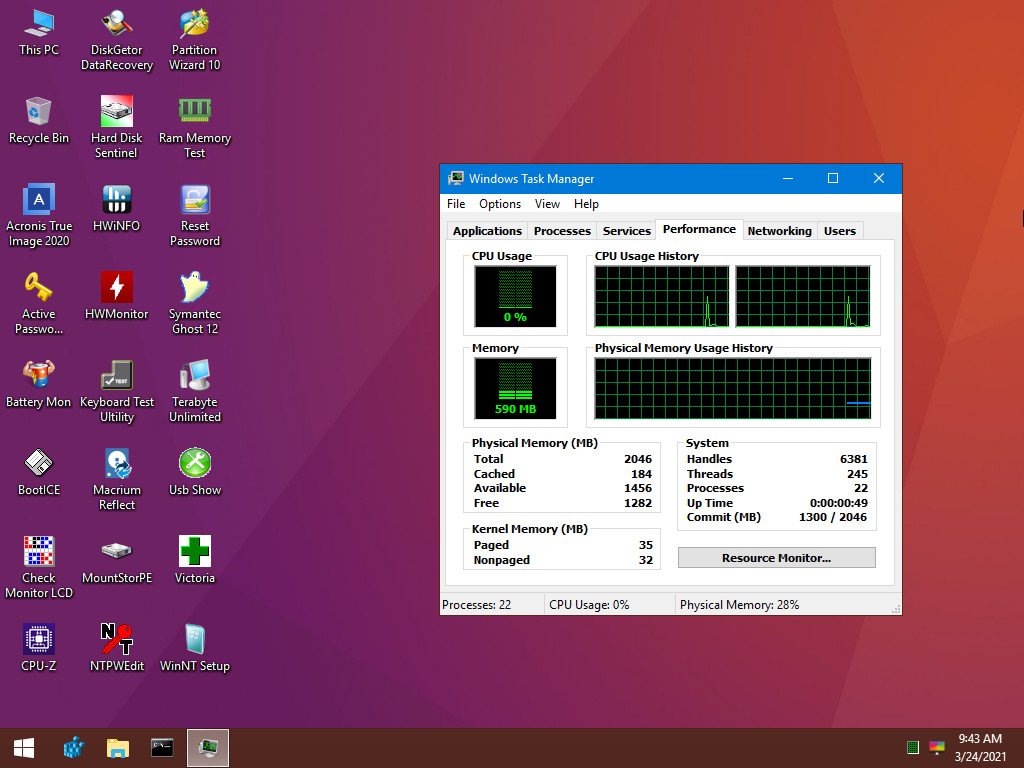Open the Help menu
Screen dimensions: 1024x768
tap(586, 204)
